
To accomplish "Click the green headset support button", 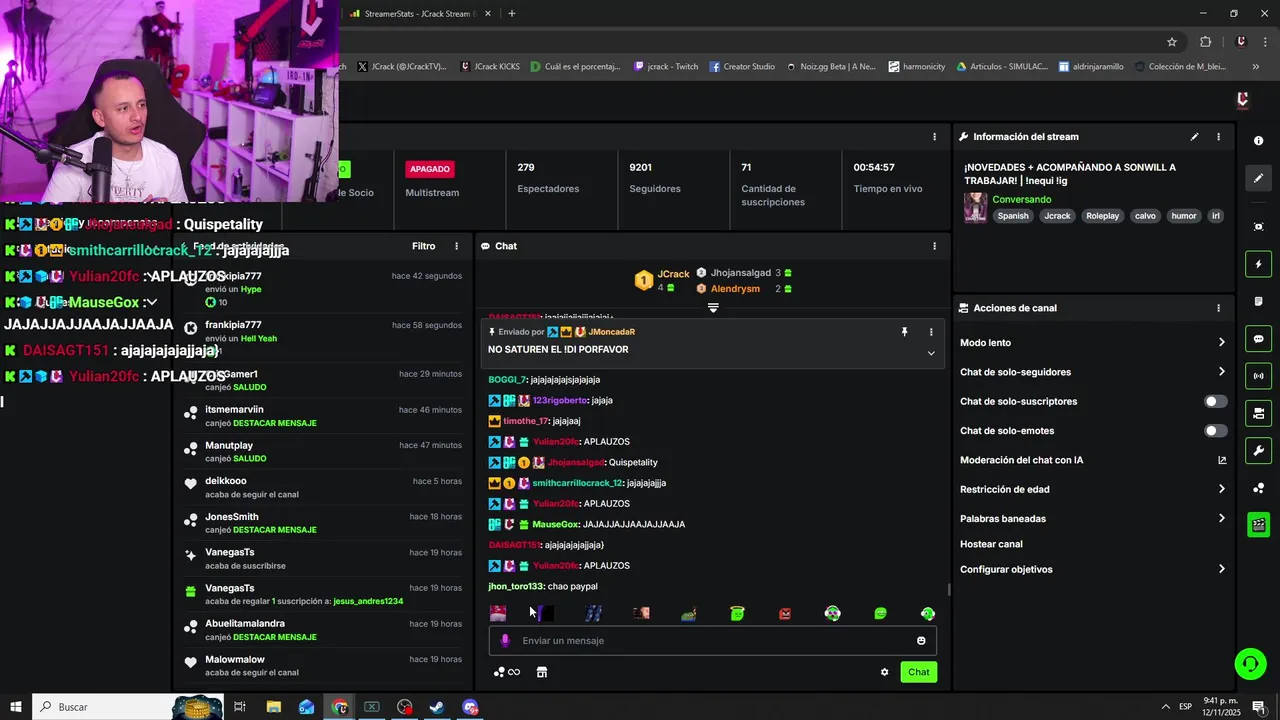I will click(x=1249, y=664).
